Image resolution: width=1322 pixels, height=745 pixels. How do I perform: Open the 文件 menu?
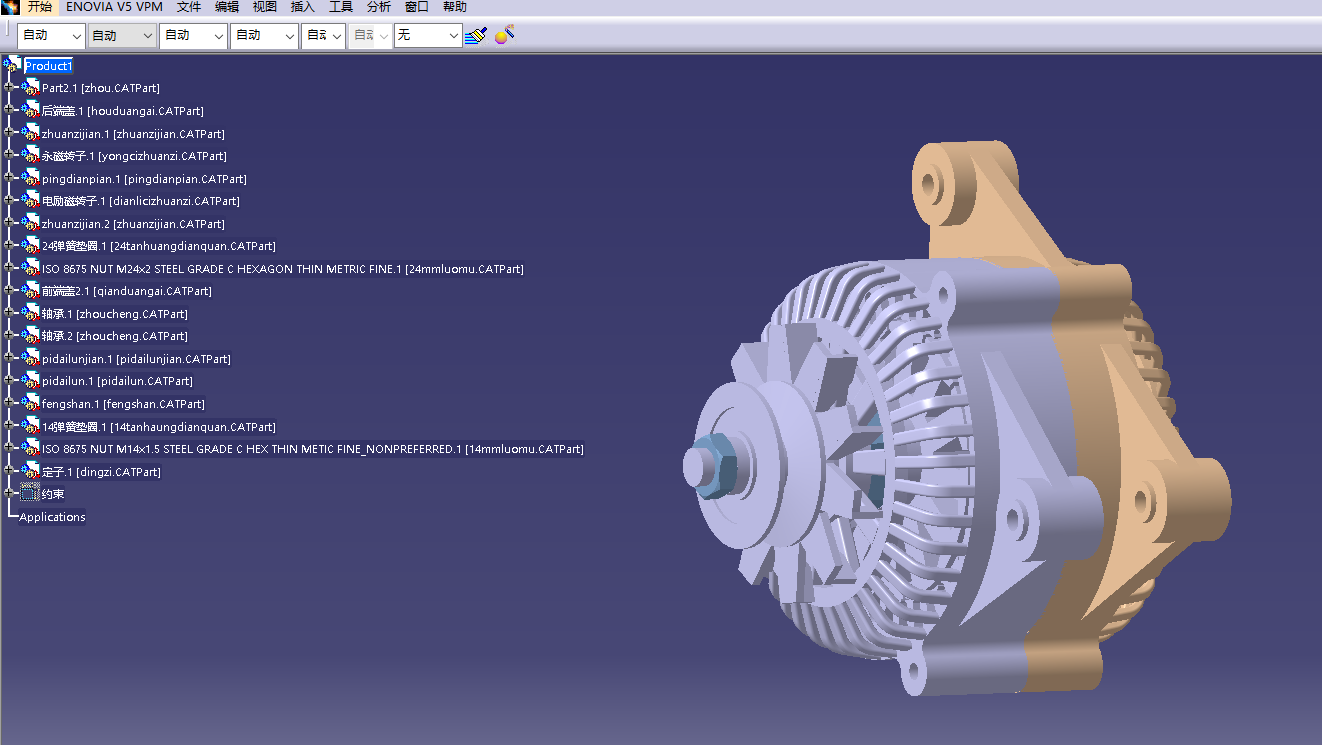tap(189, 7)
